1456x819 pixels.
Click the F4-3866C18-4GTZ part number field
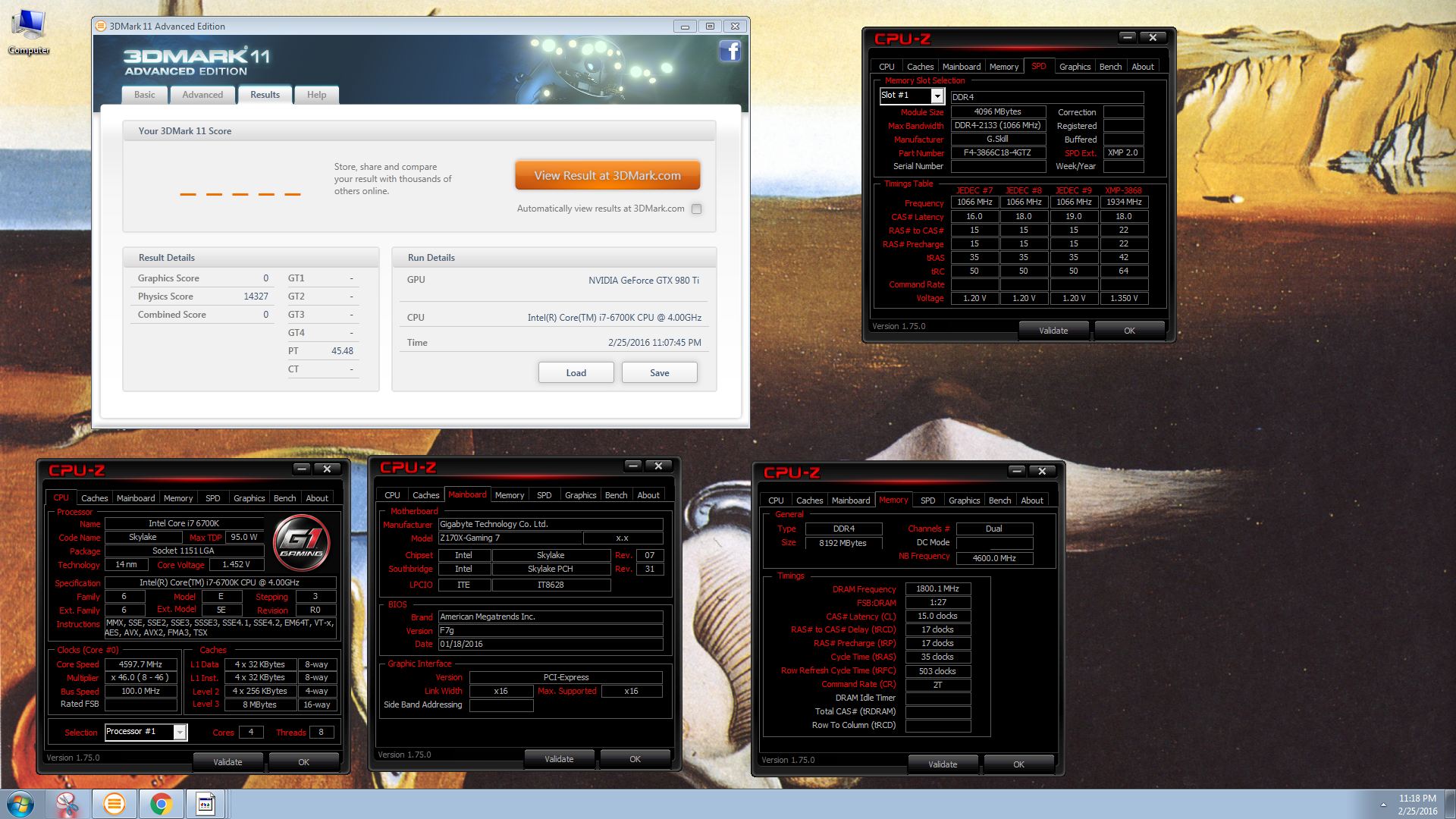pyautogui.click(x=998, y=152)
